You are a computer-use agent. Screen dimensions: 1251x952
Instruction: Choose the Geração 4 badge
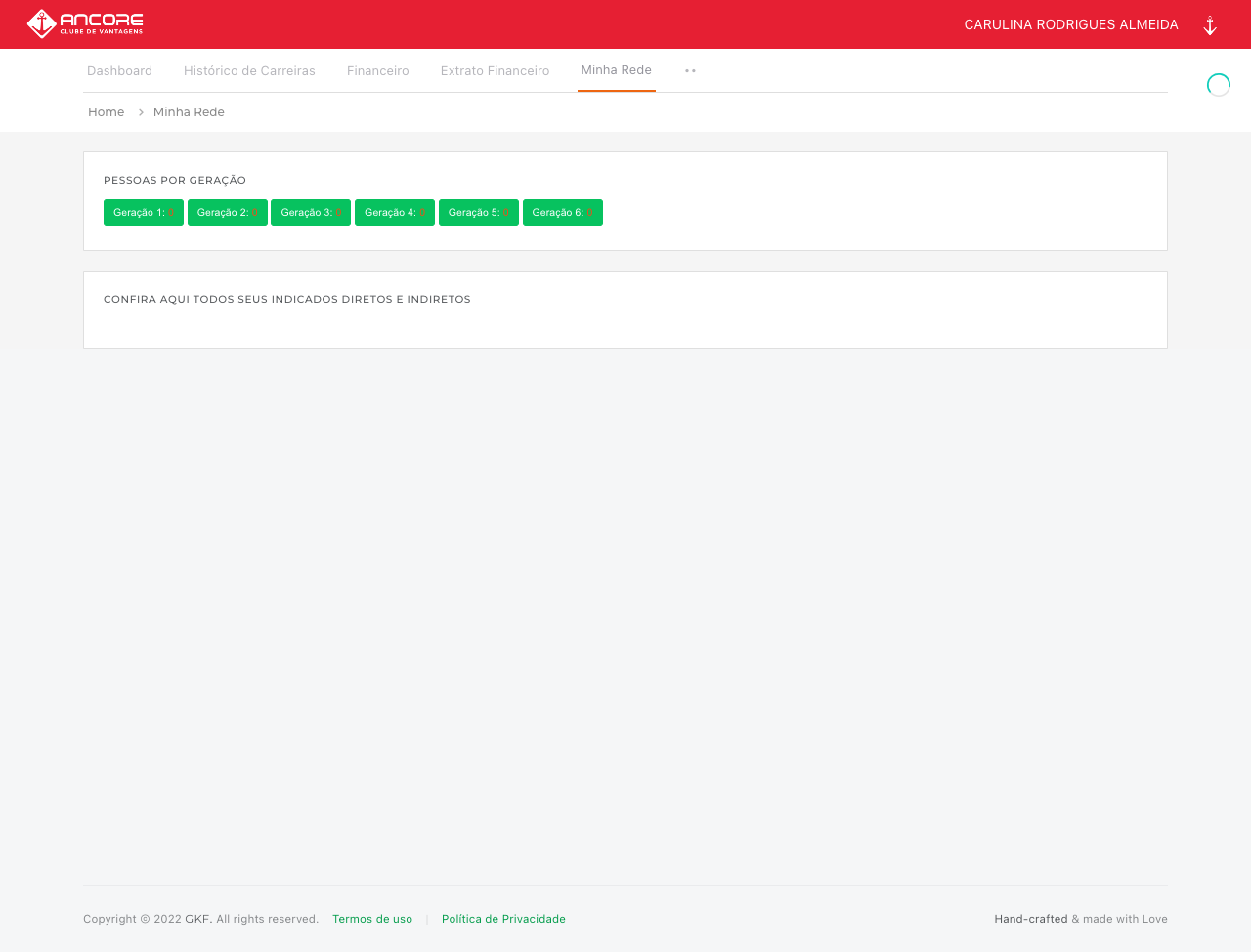pos(395,212)
